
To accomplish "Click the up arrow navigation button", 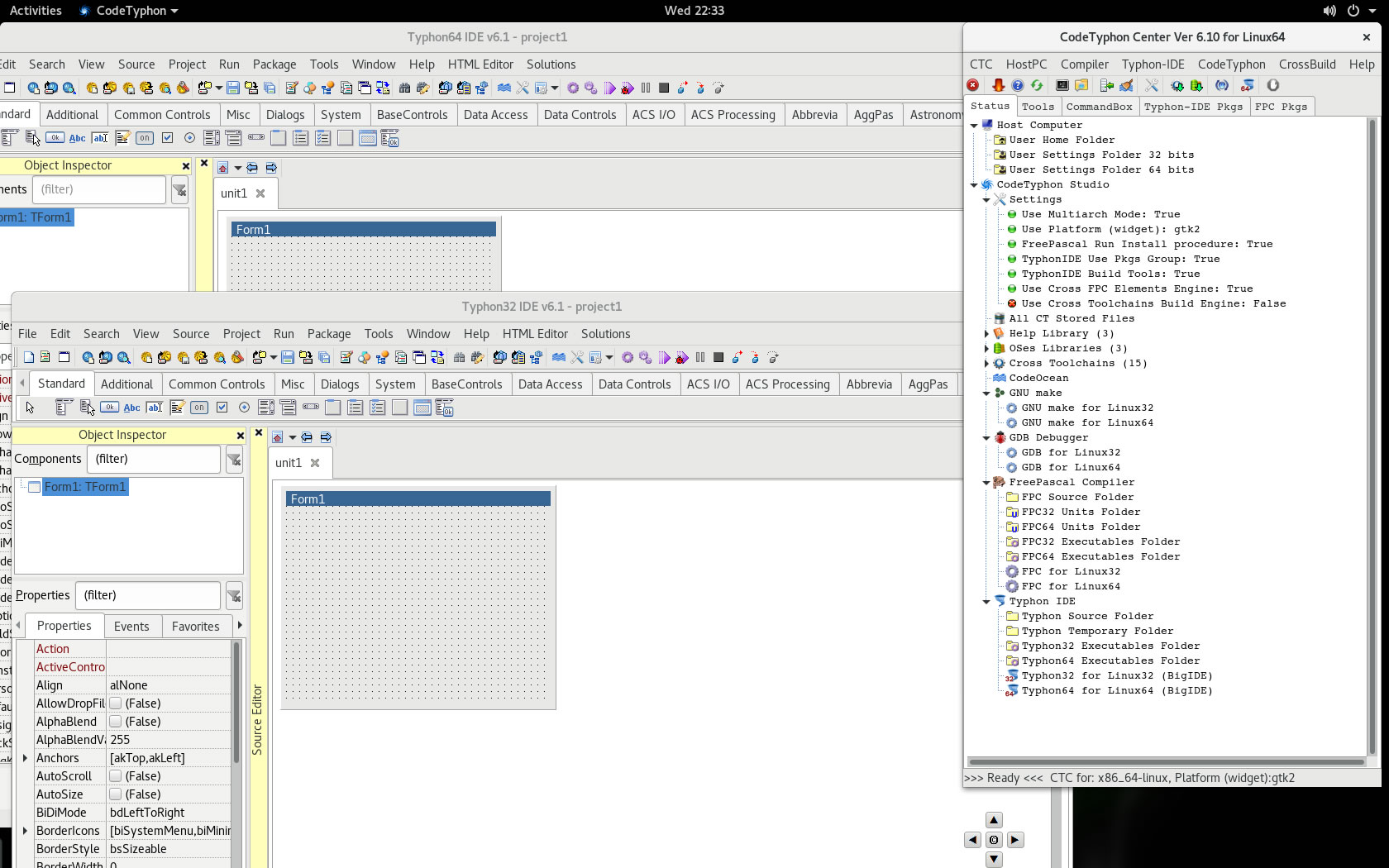I will [994, 820].
